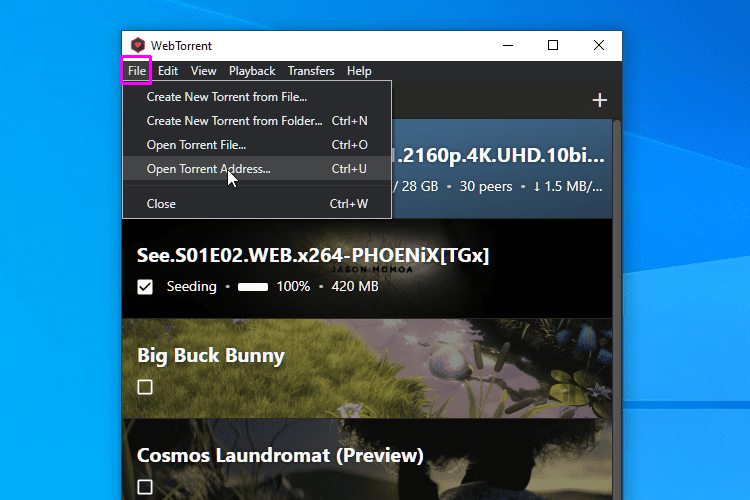Screen dimensions: 750x500
Task: Open the View menu
Action: [x=203, y=71]
